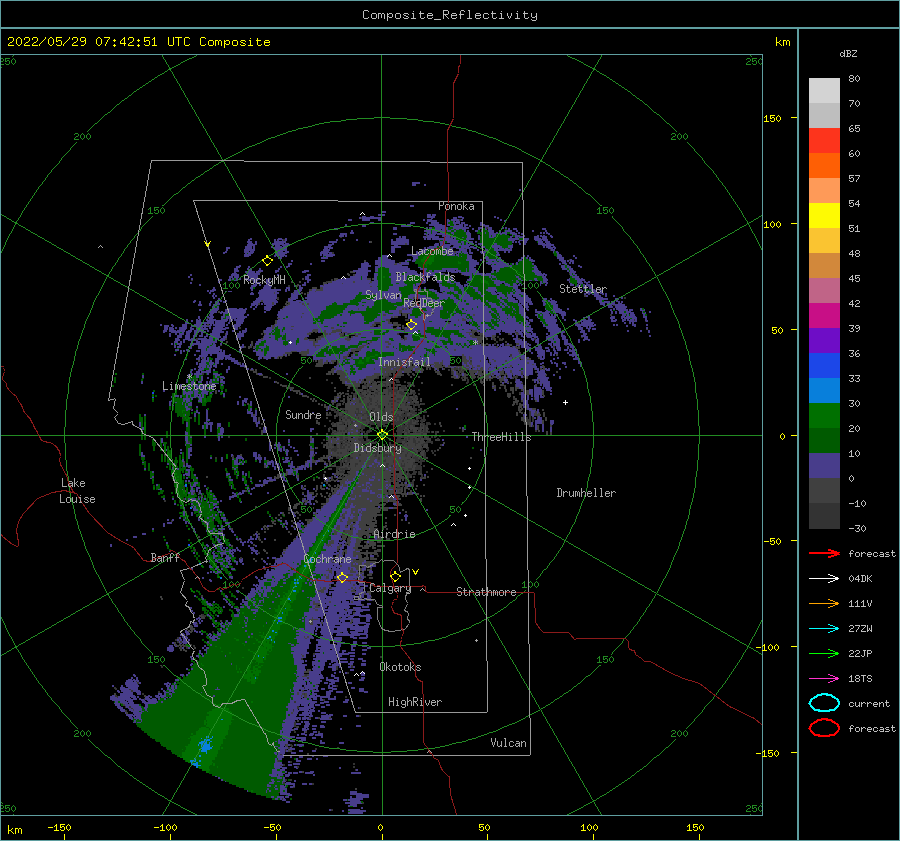This screenshot has height=841, width=900.
Task: Click the Airdrie city label
Action: (x=394, y=534)
